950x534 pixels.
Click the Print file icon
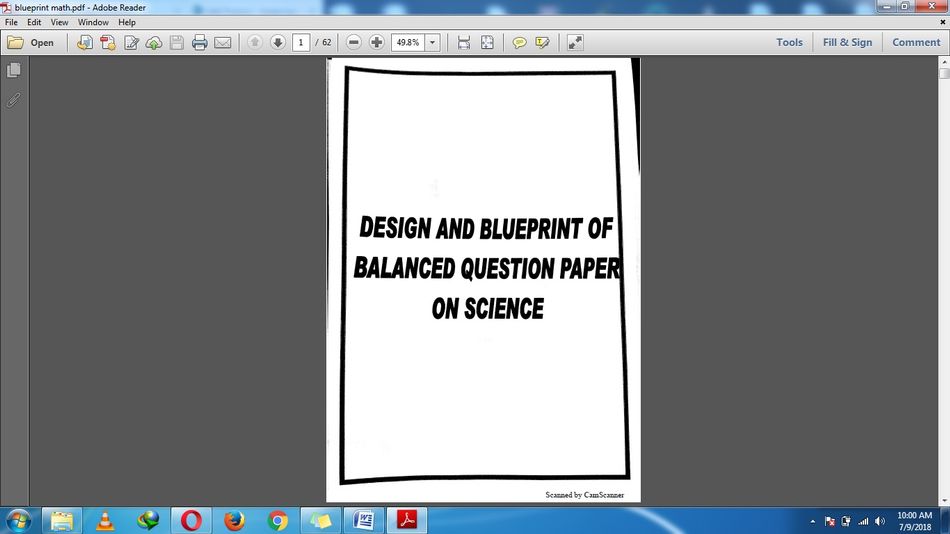(199, 43)
